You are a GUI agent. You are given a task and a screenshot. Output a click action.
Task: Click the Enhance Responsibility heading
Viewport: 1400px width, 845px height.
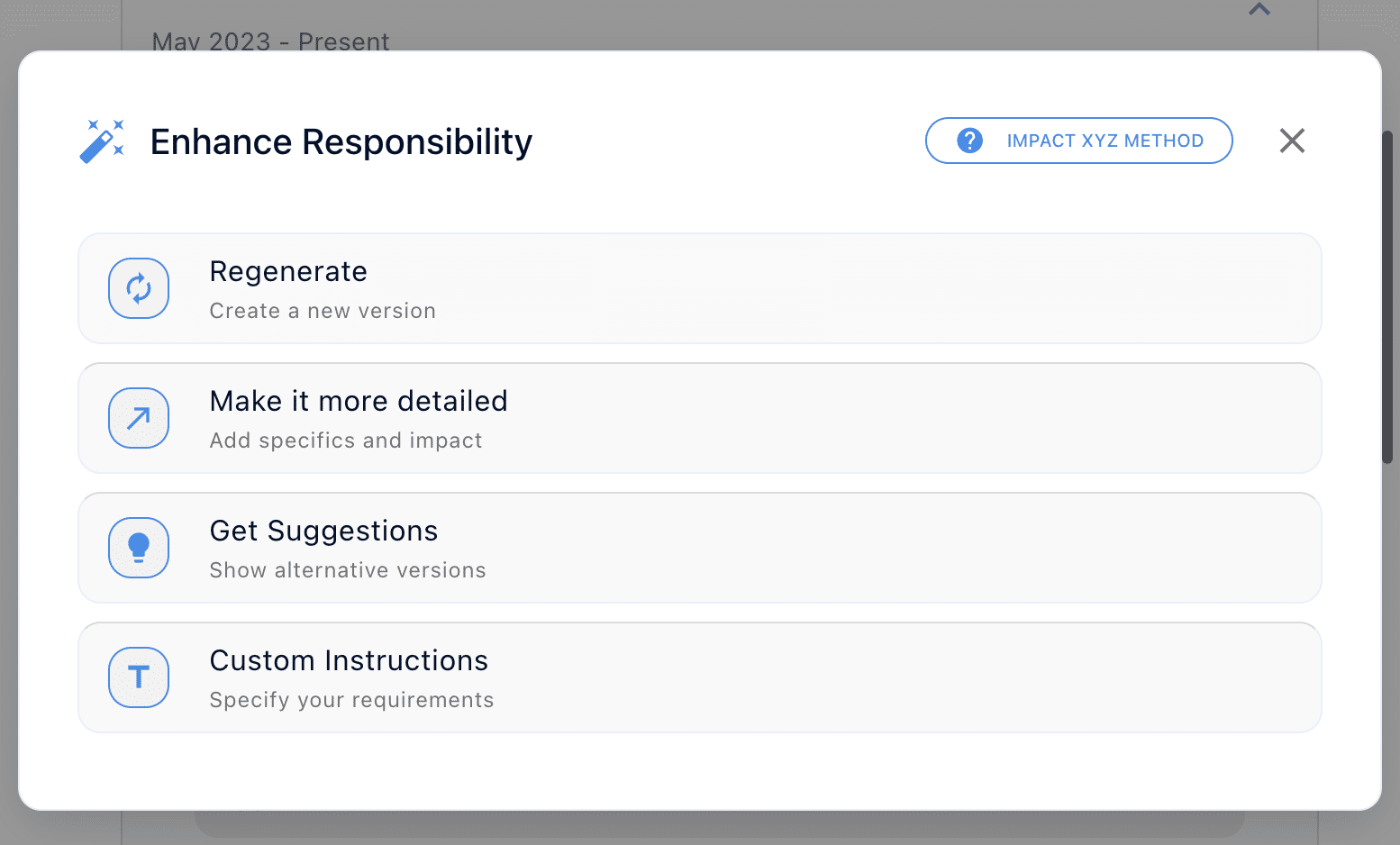coord(341,141)
